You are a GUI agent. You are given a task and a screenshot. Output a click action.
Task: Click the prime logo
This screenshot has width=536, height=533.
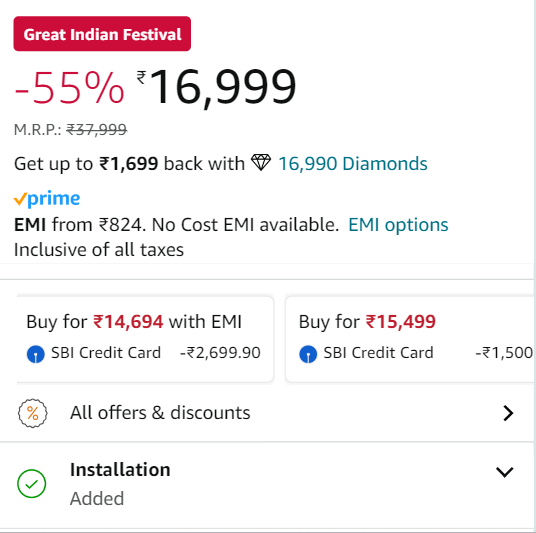(x=47, y=198)
